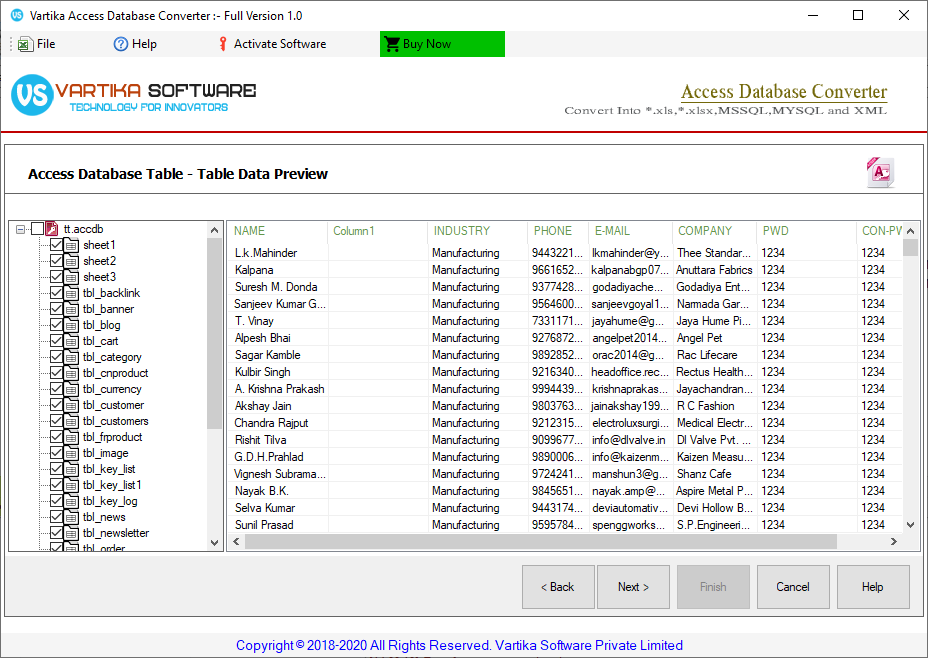Uncheck the tbl_newsletter checkbox
Viewport: 928px width, 658px height.
(x=57, y=533)
